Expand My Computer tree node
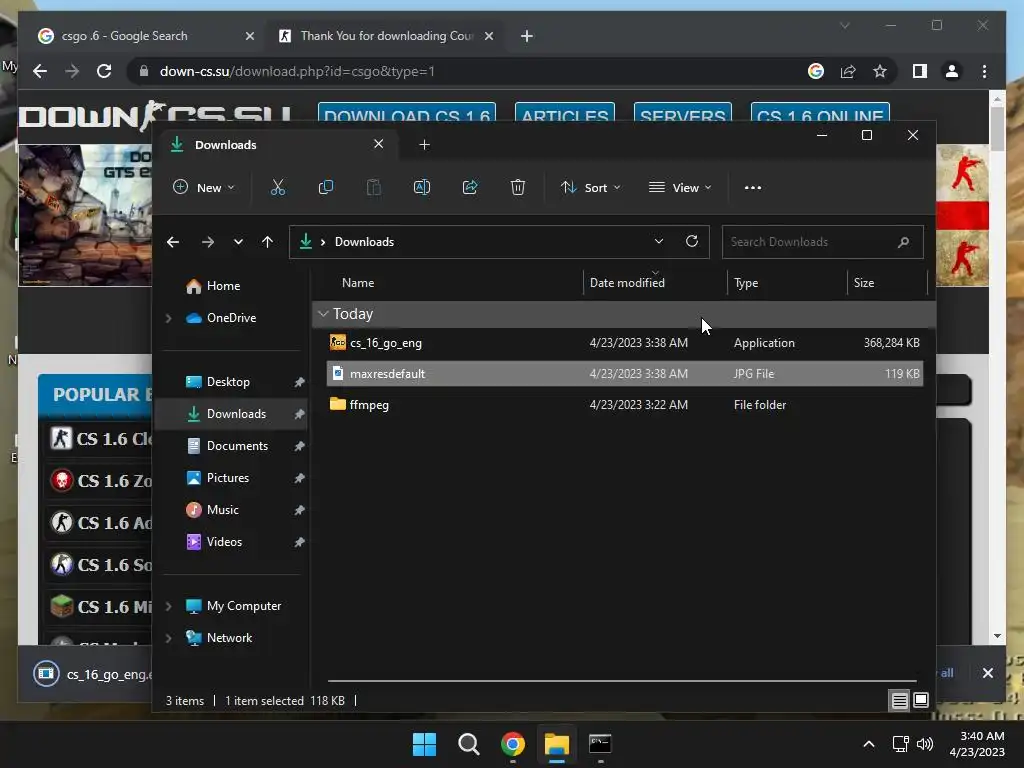 tap(168, 606)
